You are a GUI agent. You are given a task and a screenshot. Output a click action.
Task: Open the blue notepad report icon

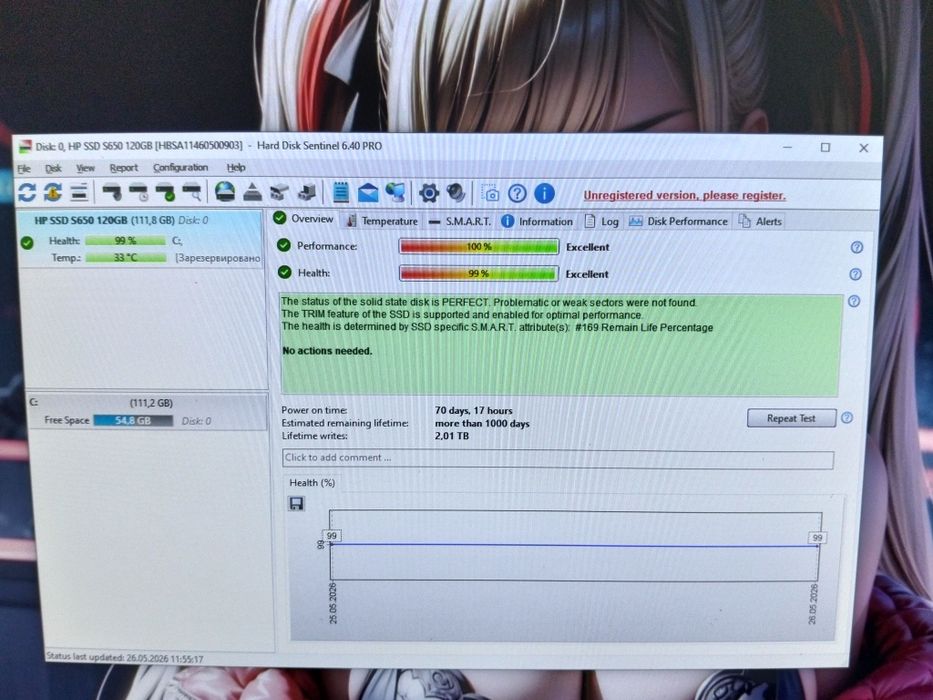341,192
